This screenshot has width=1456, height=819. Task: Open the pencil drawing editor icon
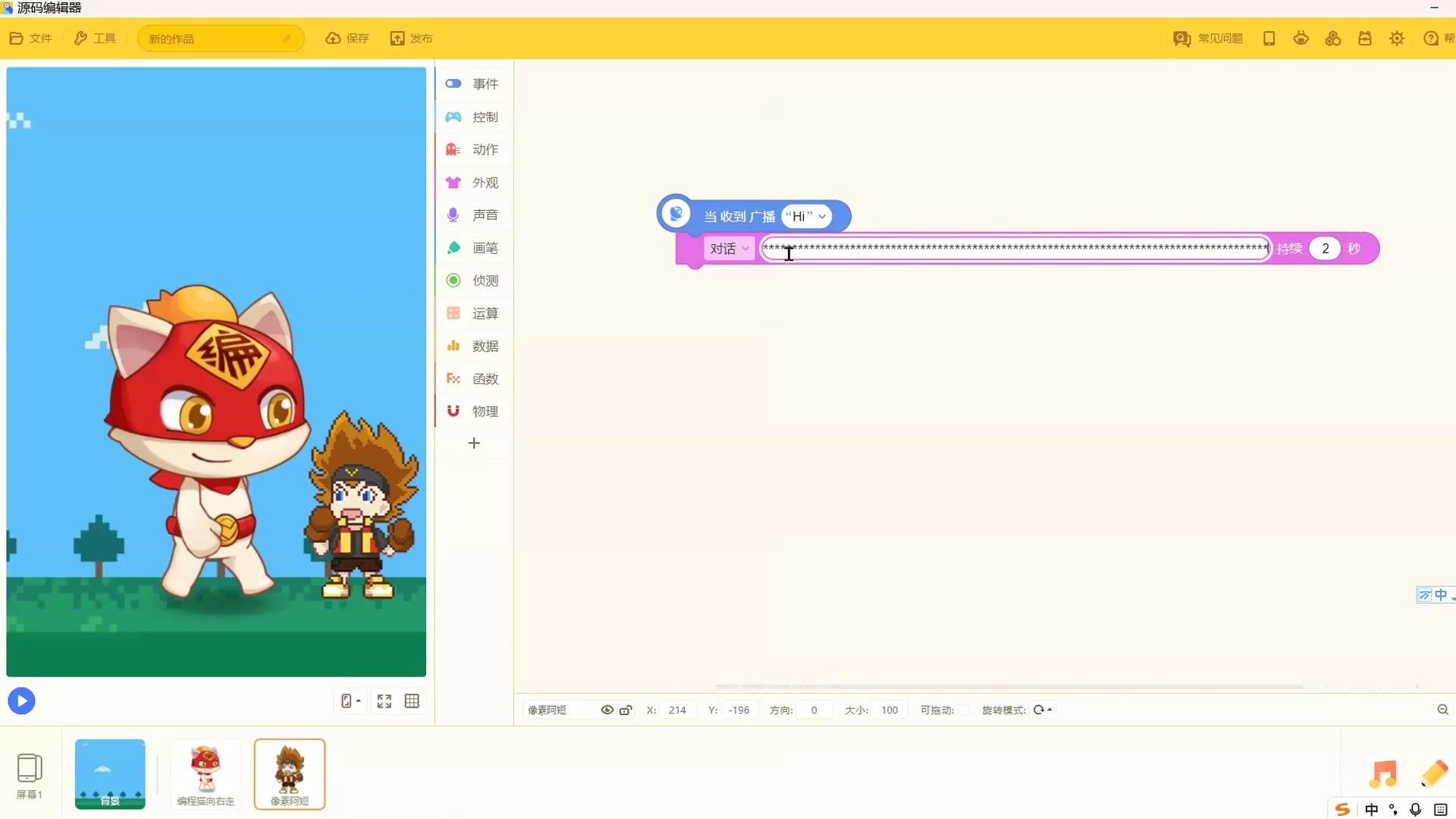(x=1433, y=773)
